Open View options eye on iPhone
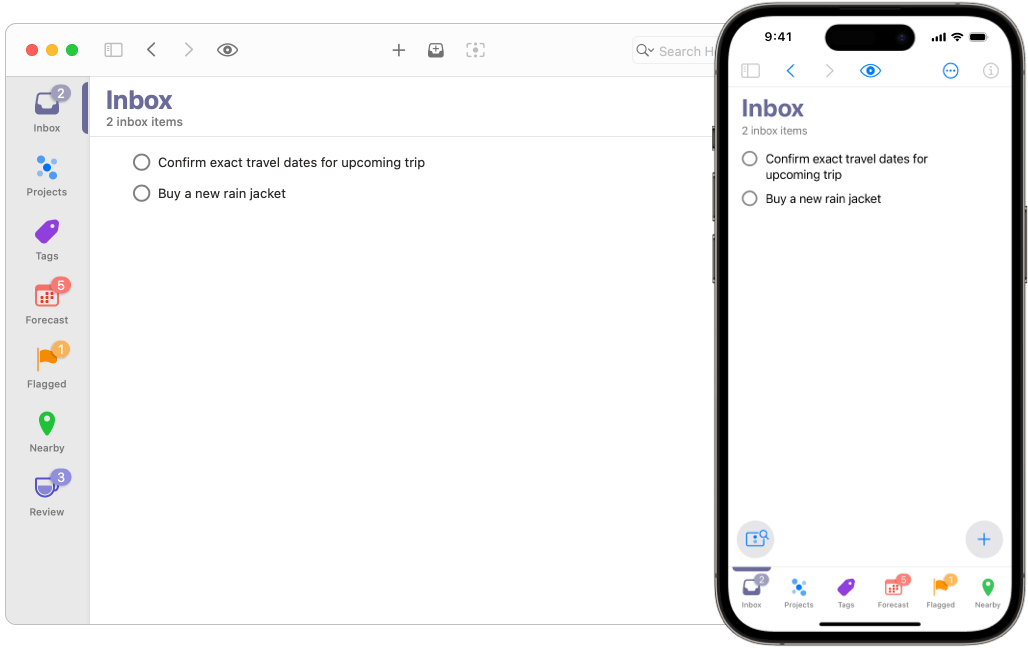Viewport: 1028px width, 648px height. point(871,71)
